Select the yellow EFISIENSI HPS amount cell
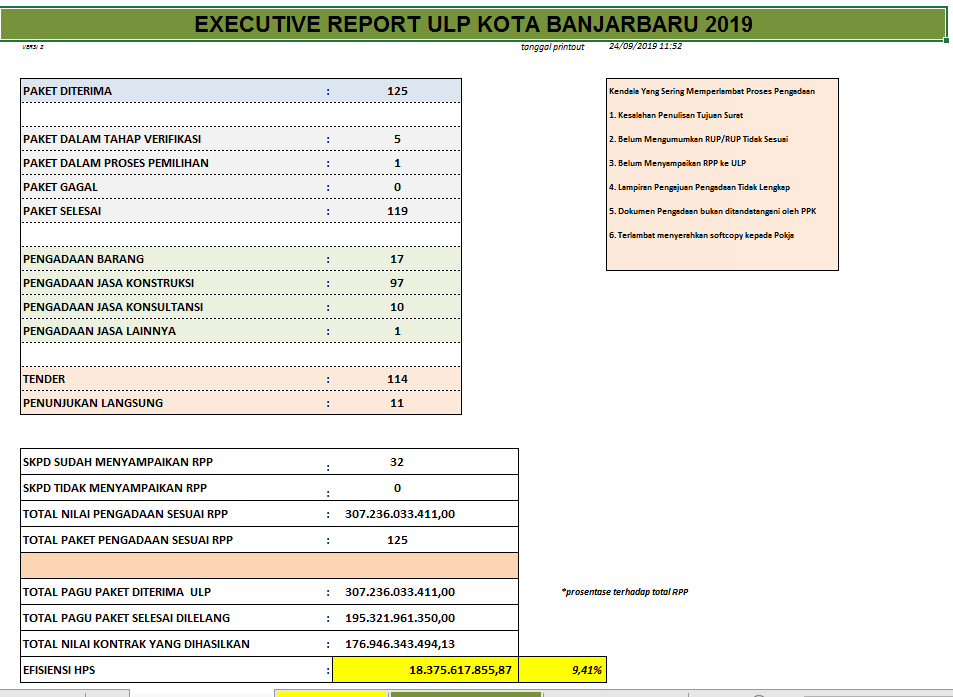Viewport: 953px width, 697px height. point(425,670)
